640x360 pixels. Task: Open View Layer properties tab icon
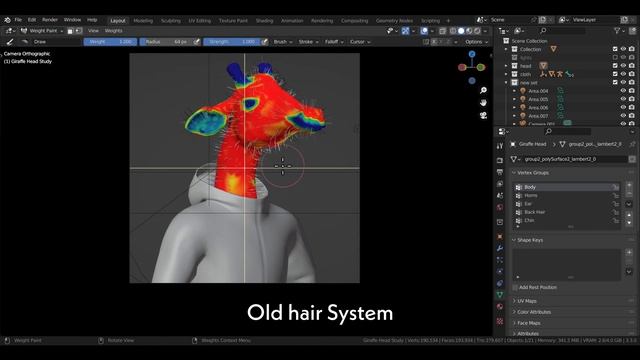pyautogui.click(x=500, y=184)
